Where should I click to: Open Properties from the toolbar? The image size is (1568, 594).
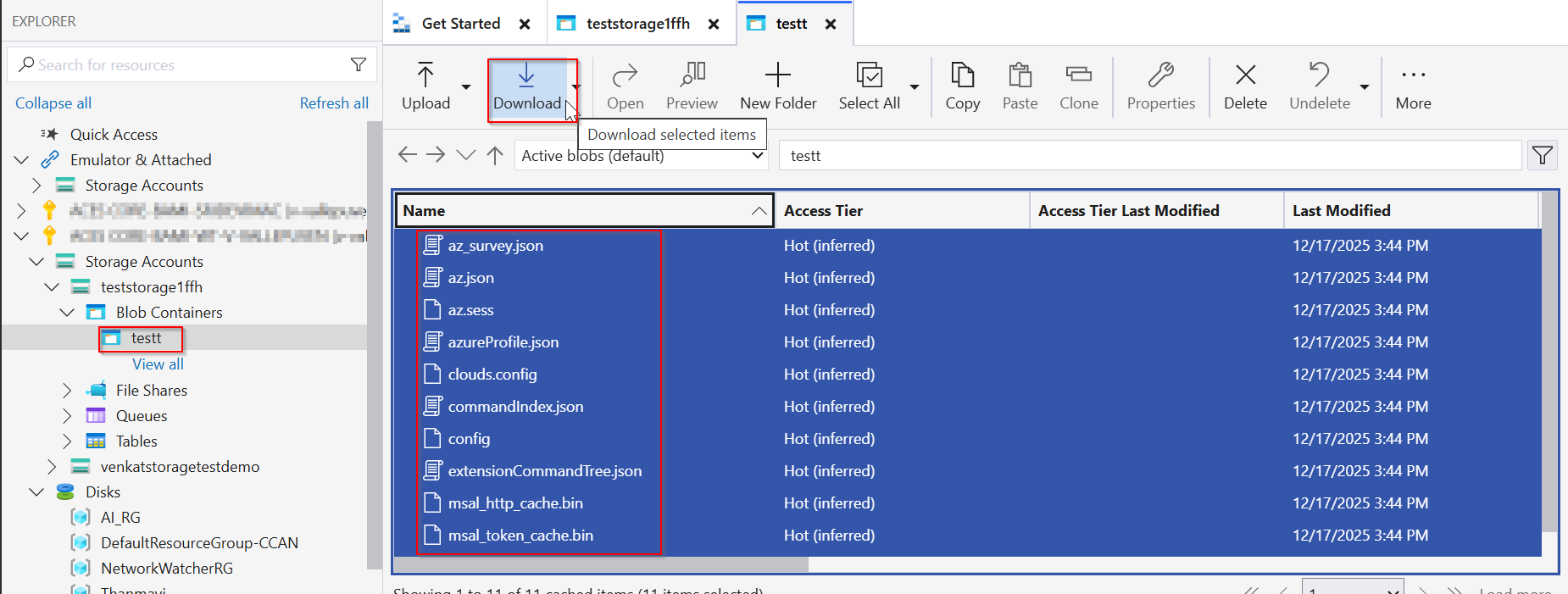1160,86
